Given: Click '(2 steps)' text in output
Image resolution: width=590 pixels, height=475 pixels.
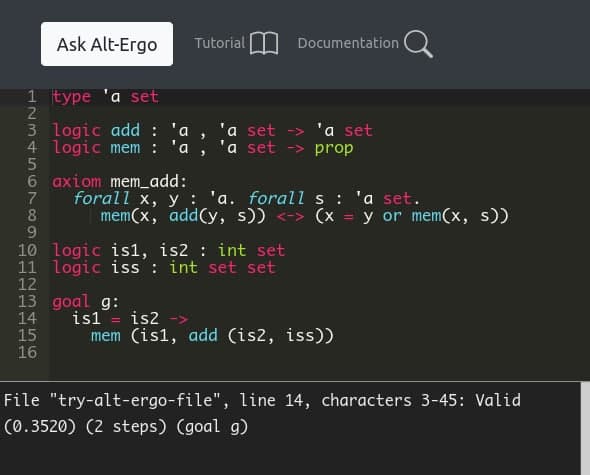Looking at the screenshot, I should pyautogui.click(x=126, y=427).
